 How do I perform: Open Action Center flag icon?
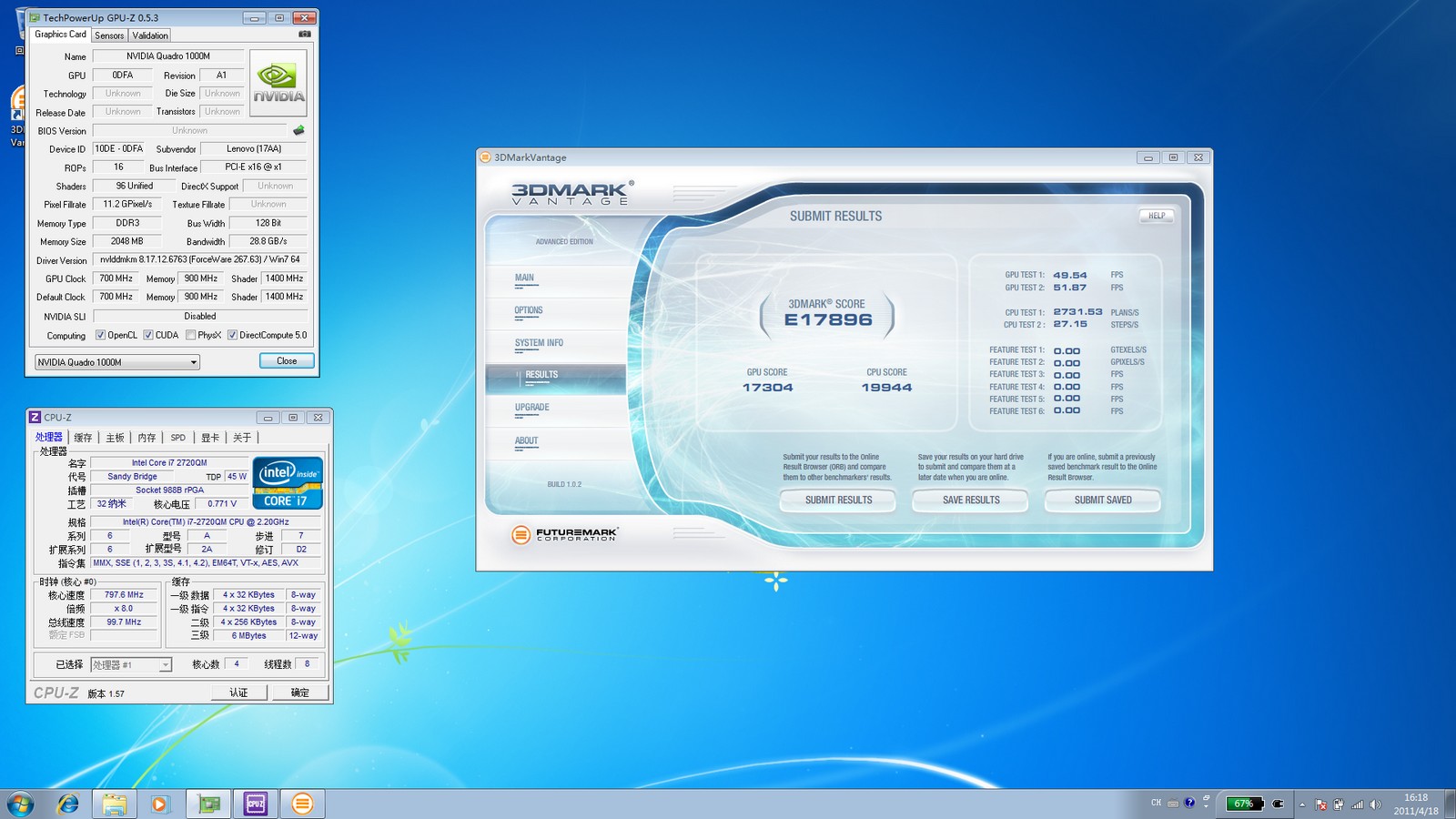(1320, 804)
